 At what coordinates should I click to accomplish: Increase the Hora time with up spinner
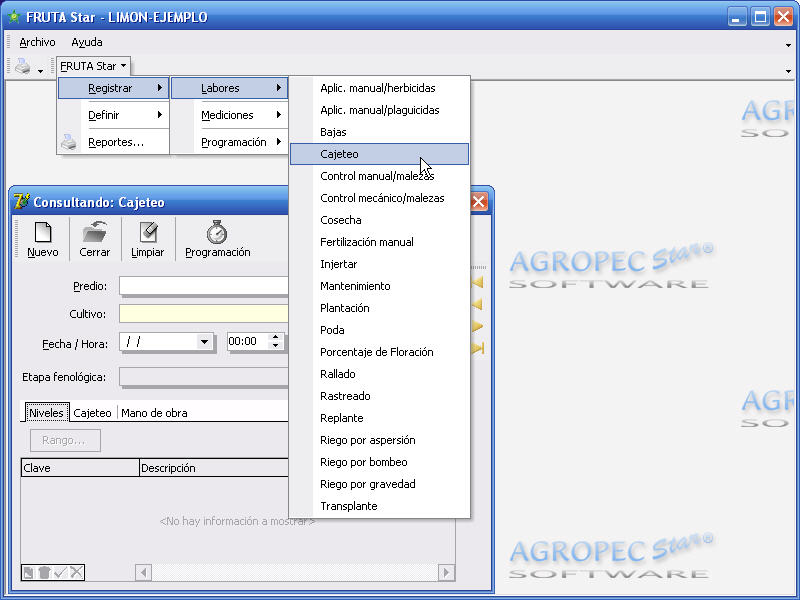(276, 337)
